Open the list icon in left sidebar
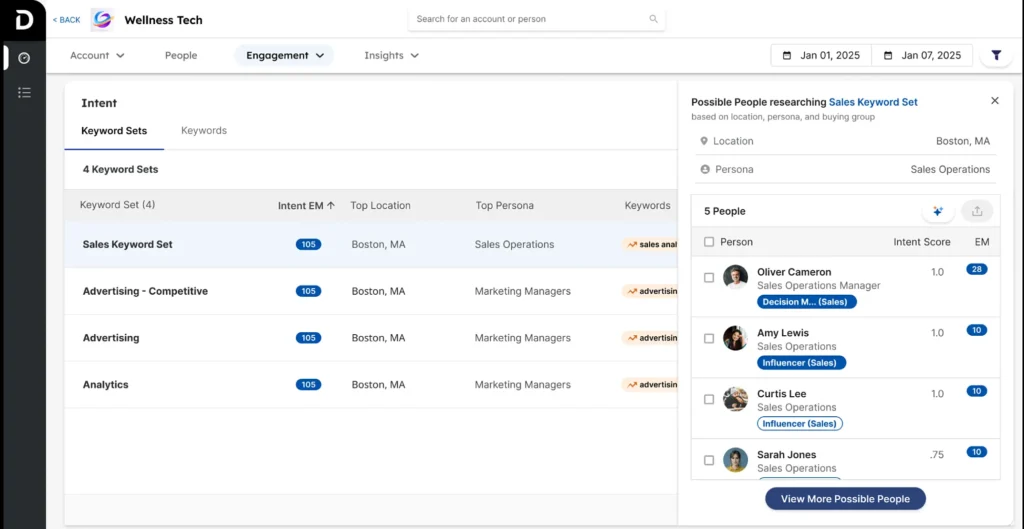Screen dimensions: 1024x529 point(24,93)
